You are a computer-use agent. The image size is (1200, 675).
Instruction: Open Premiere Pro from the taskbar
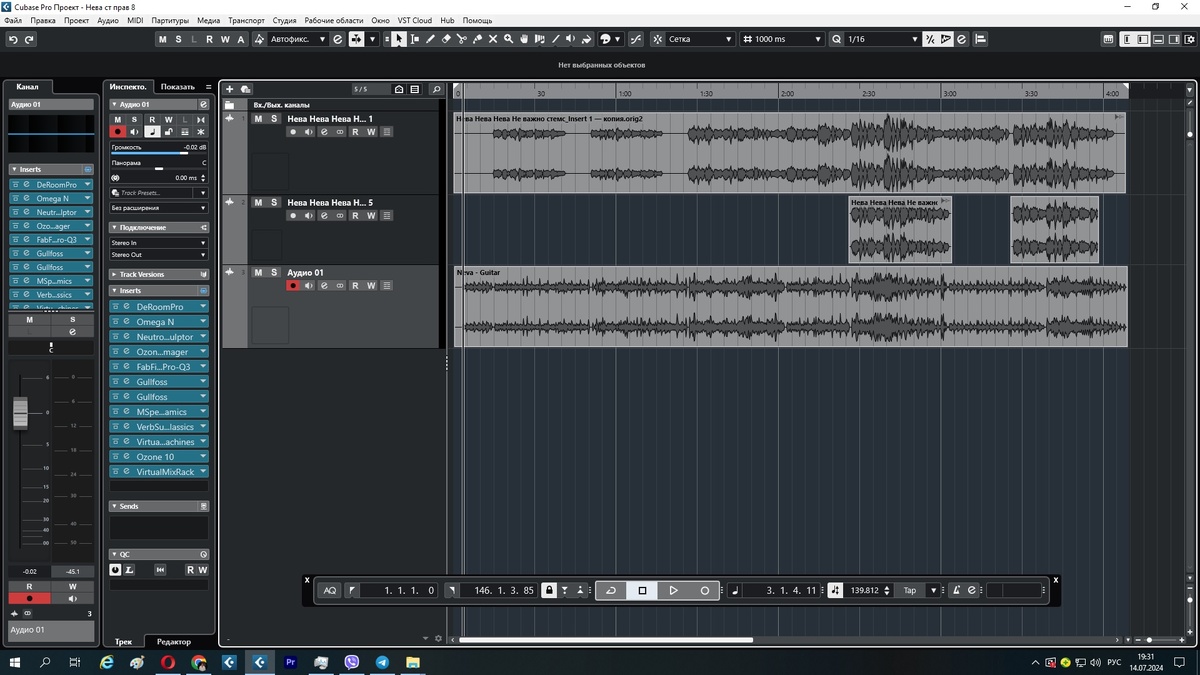click(x=291, y=662)
